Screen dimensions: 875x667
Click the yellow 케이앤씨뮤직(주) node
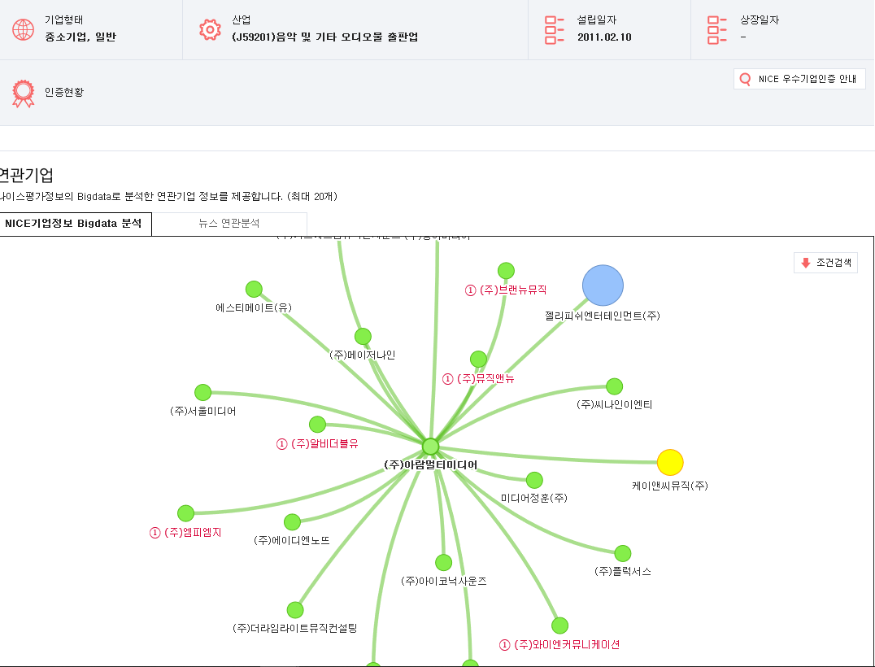670,462
